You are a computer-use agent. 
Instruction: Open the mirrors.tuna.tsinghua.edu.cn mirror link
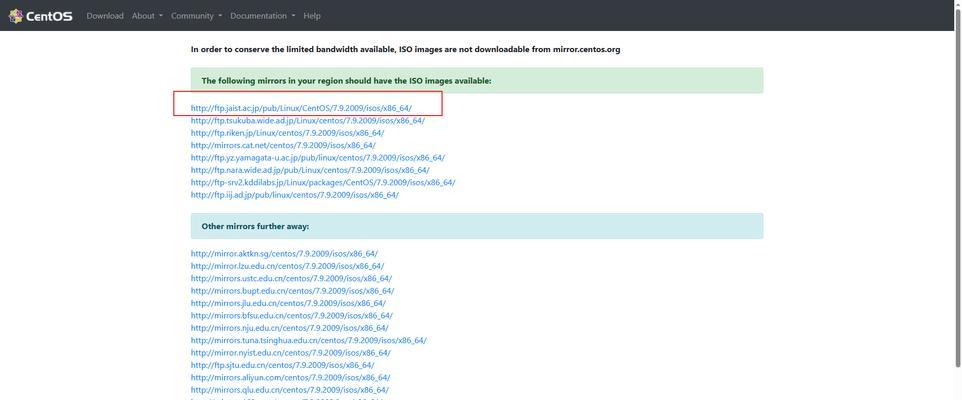309,340
